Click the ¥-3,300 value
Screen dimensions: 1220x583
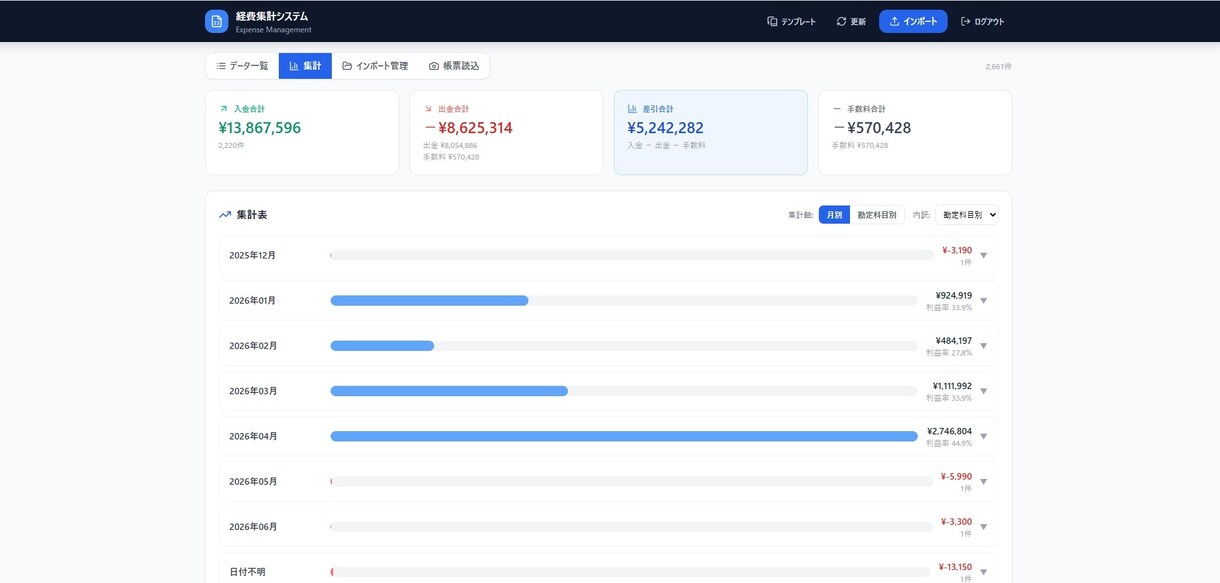tap(956, 522)
